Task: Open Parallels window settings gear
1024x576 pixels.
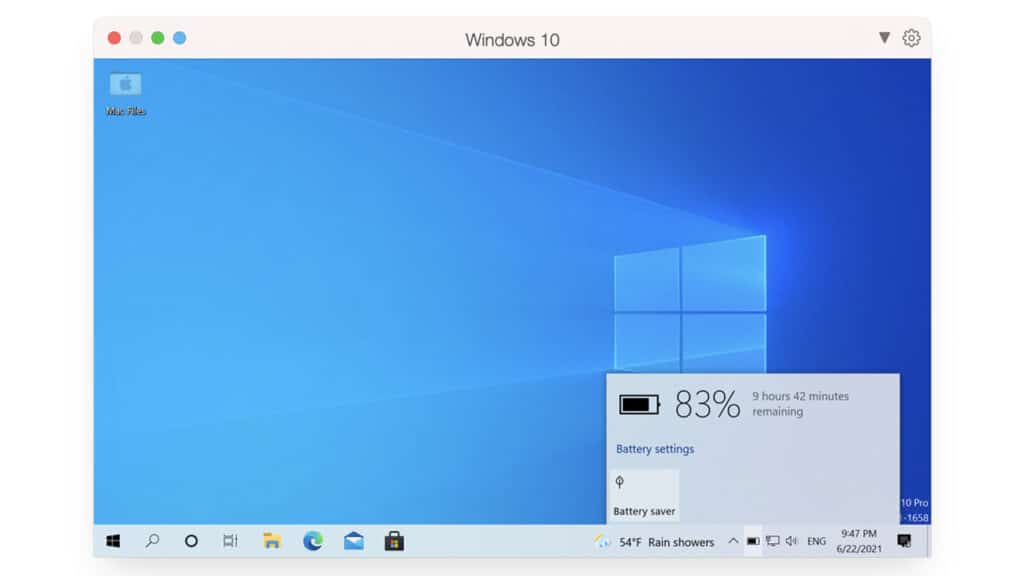Action: tap(912, 38)
